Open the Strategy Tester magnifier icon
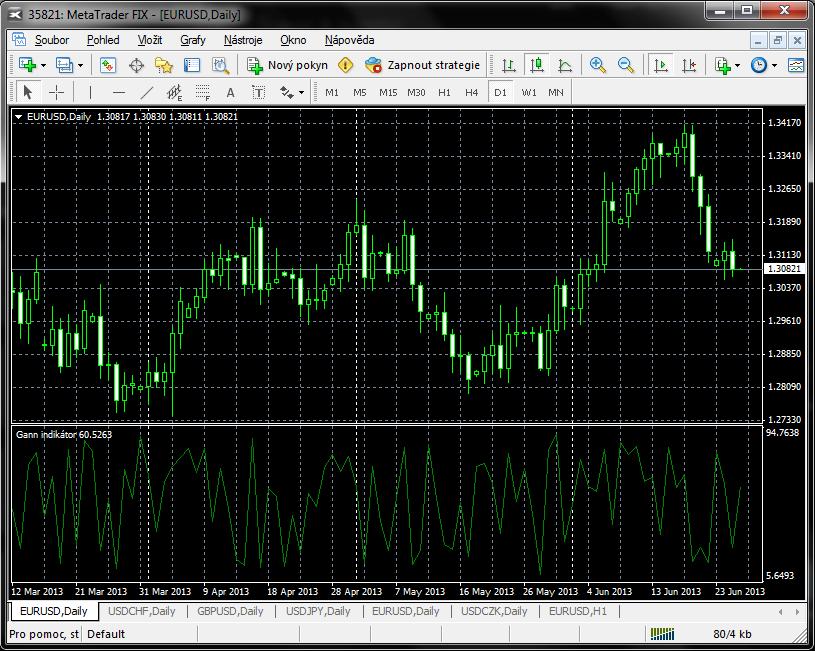This screenshot has width=815, height=651. (220, 65)
